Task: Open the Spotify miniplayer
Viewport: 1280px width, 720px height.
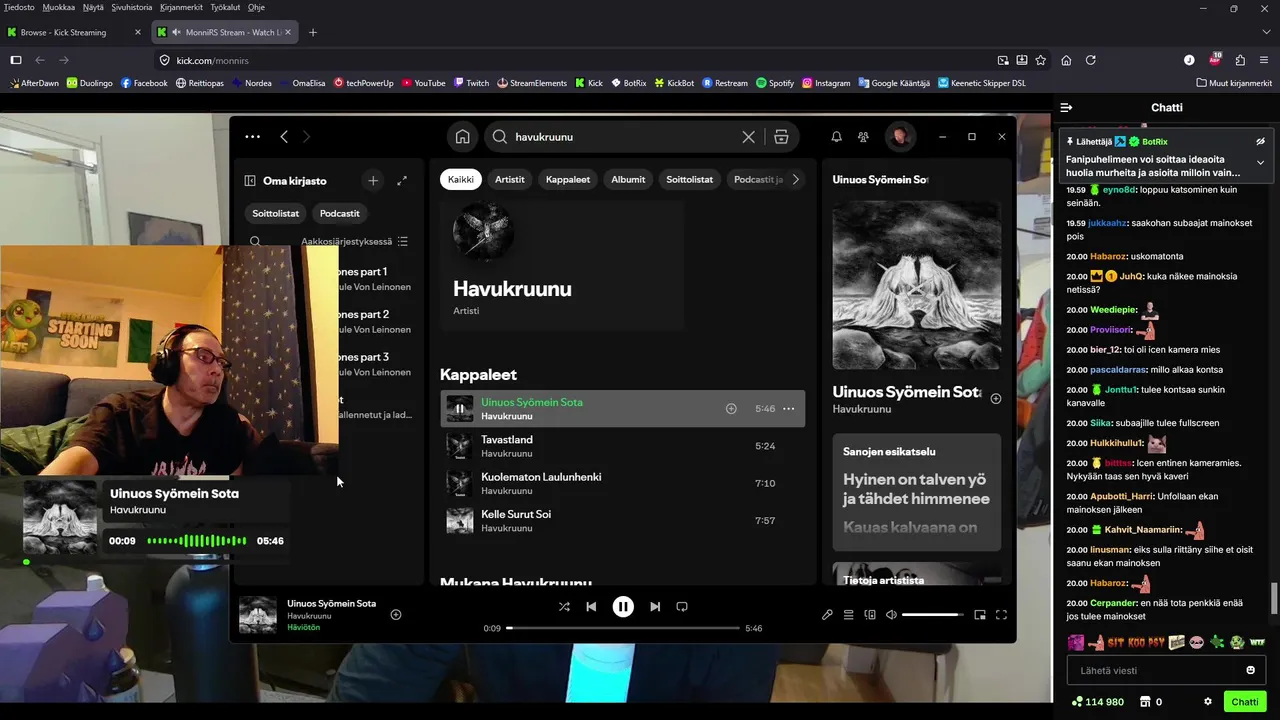Action: click(x=980, y=615)
